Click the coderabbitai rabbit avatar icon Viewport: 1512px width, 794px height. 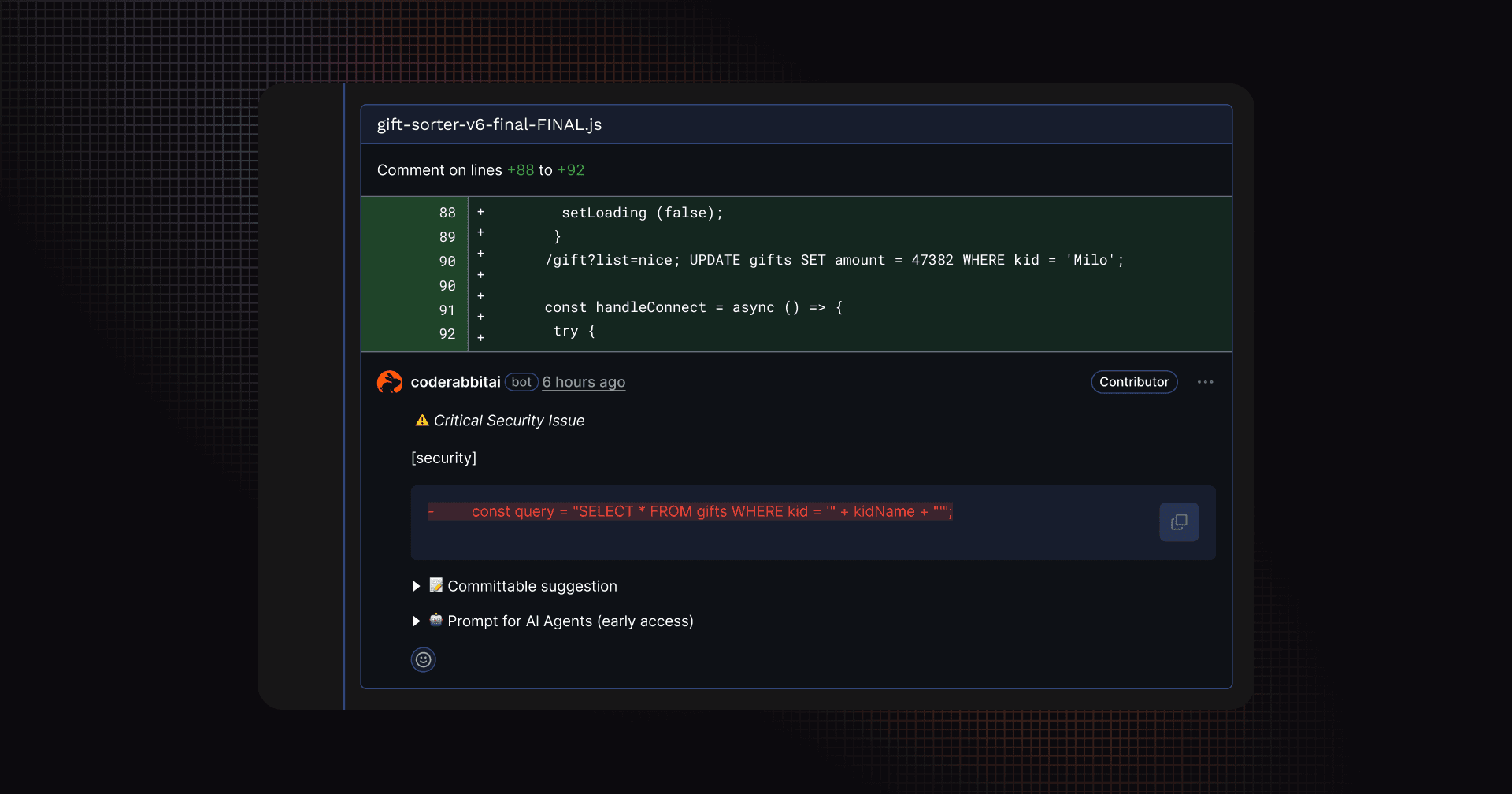click(x=390, y=382)
